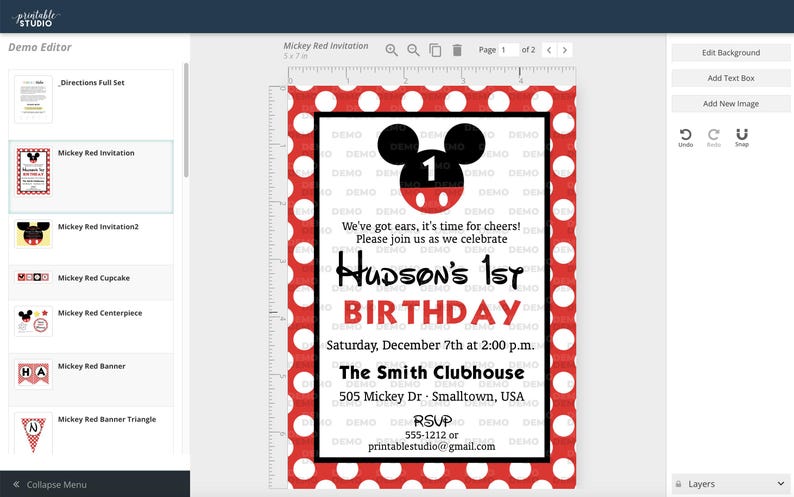The image size is (794, 497).
Task: Click the template list scrollbar
Action: 186,120
